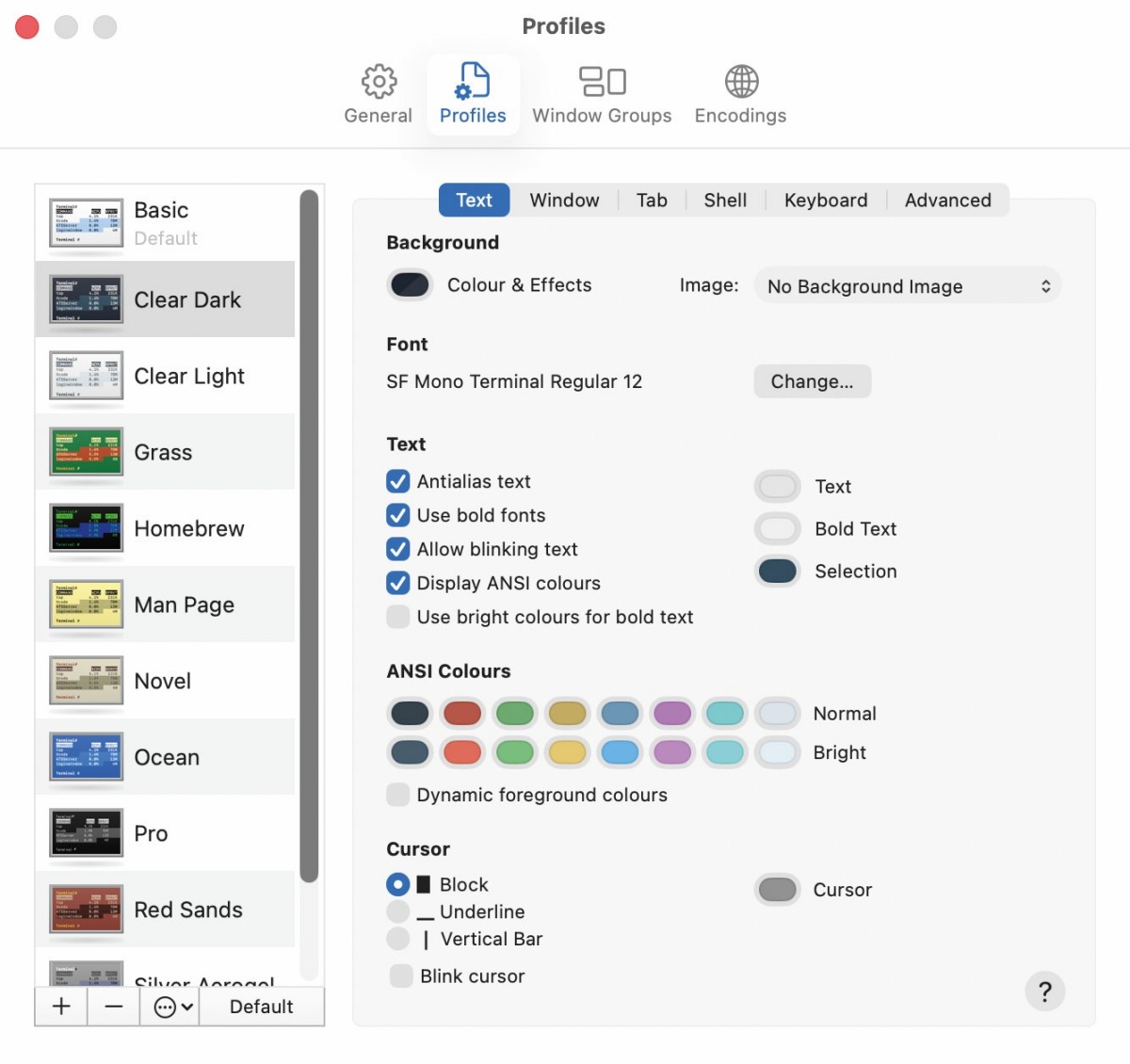This screenshot has width=1130, height=1064.
Task: Enable Blink cursor checkbox
Action: click(x=401, y=975)
